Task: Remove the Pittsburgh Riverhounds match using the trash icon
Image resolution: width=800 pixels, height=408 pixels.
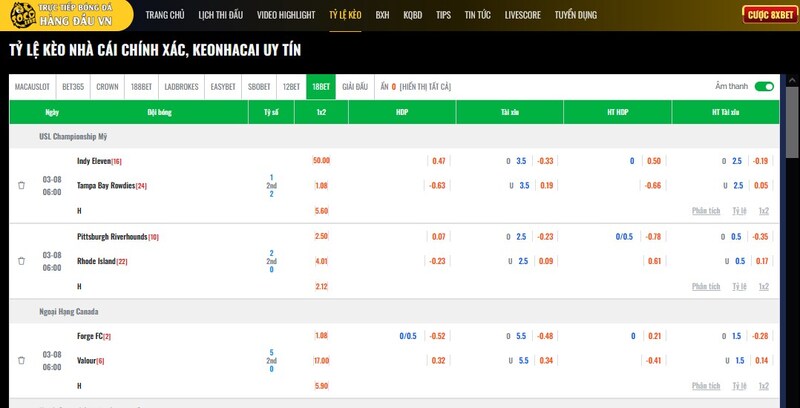Action: click(x=21, y=261)
